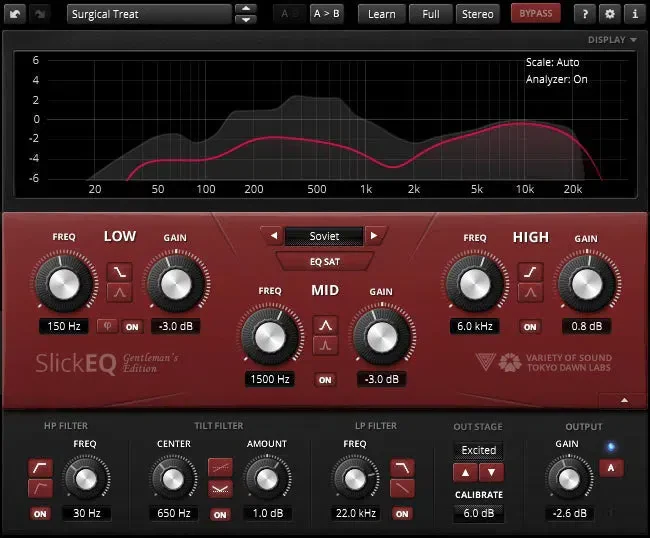
Task: Toggle HIGH band ON switch
Action: coord(530,327)
